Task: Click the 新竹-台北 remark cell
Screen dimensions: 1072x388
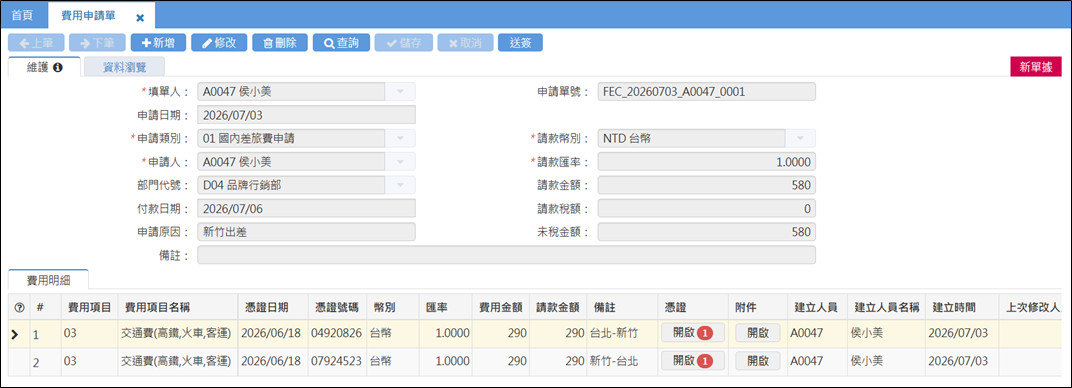Action: pyautogui.click(x=621, y=361)
